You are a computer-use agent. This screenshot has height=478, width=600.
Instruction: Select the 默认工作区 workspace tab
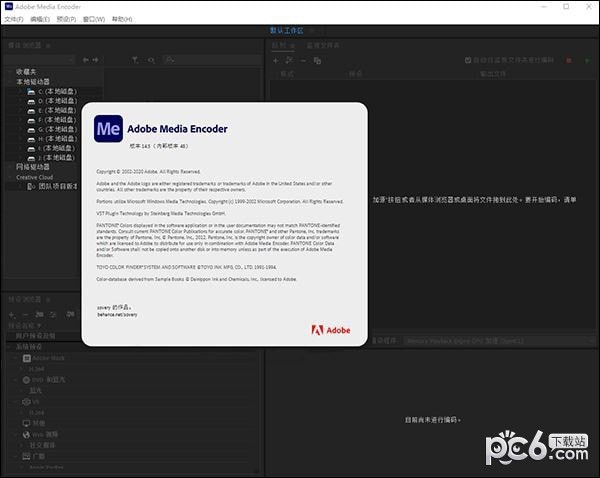287,31
